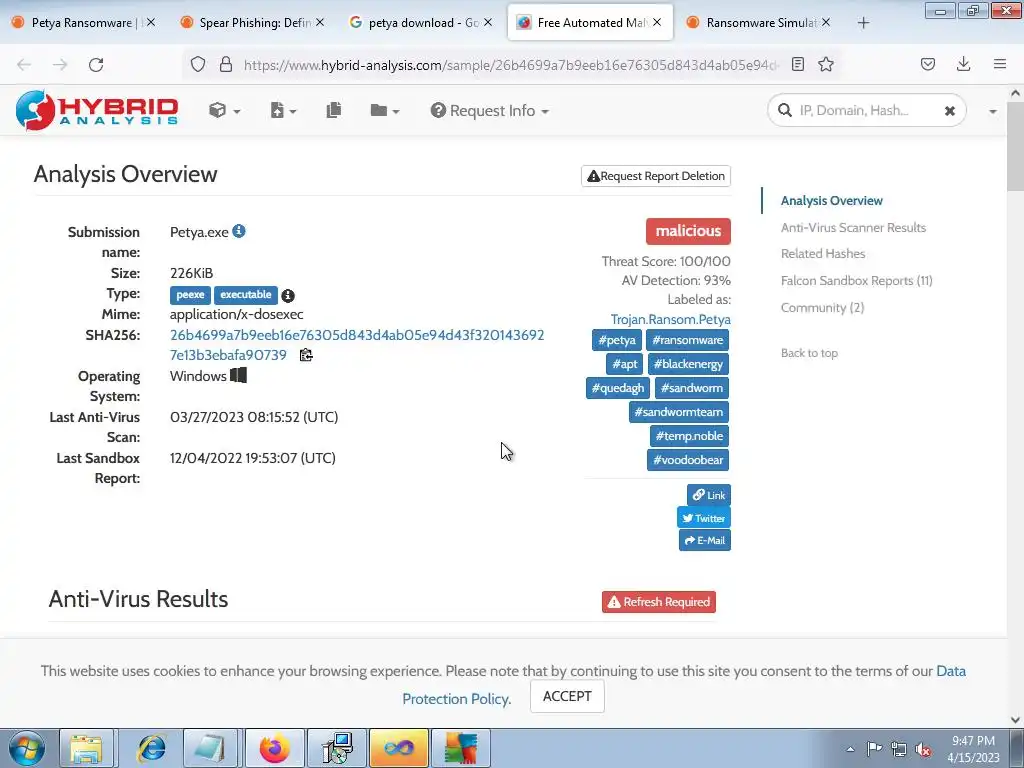The image size is (1024, 768).
Task: Open the Data Protection Policy link
Action: pyautogui.click(x=684, y=684)
